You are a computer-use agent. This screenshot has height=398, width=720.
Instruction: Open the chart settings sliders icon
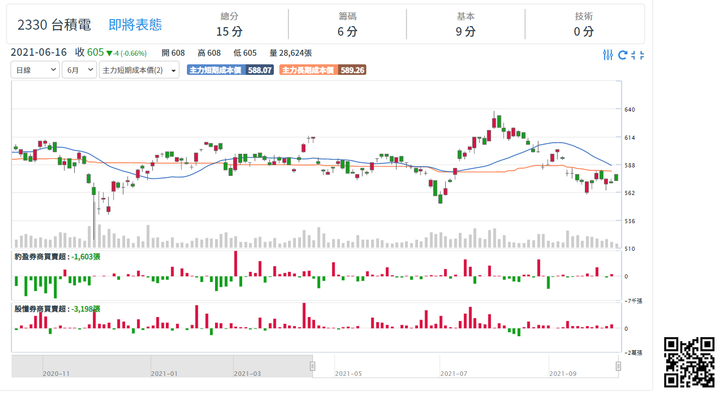[x=608, y=55]
